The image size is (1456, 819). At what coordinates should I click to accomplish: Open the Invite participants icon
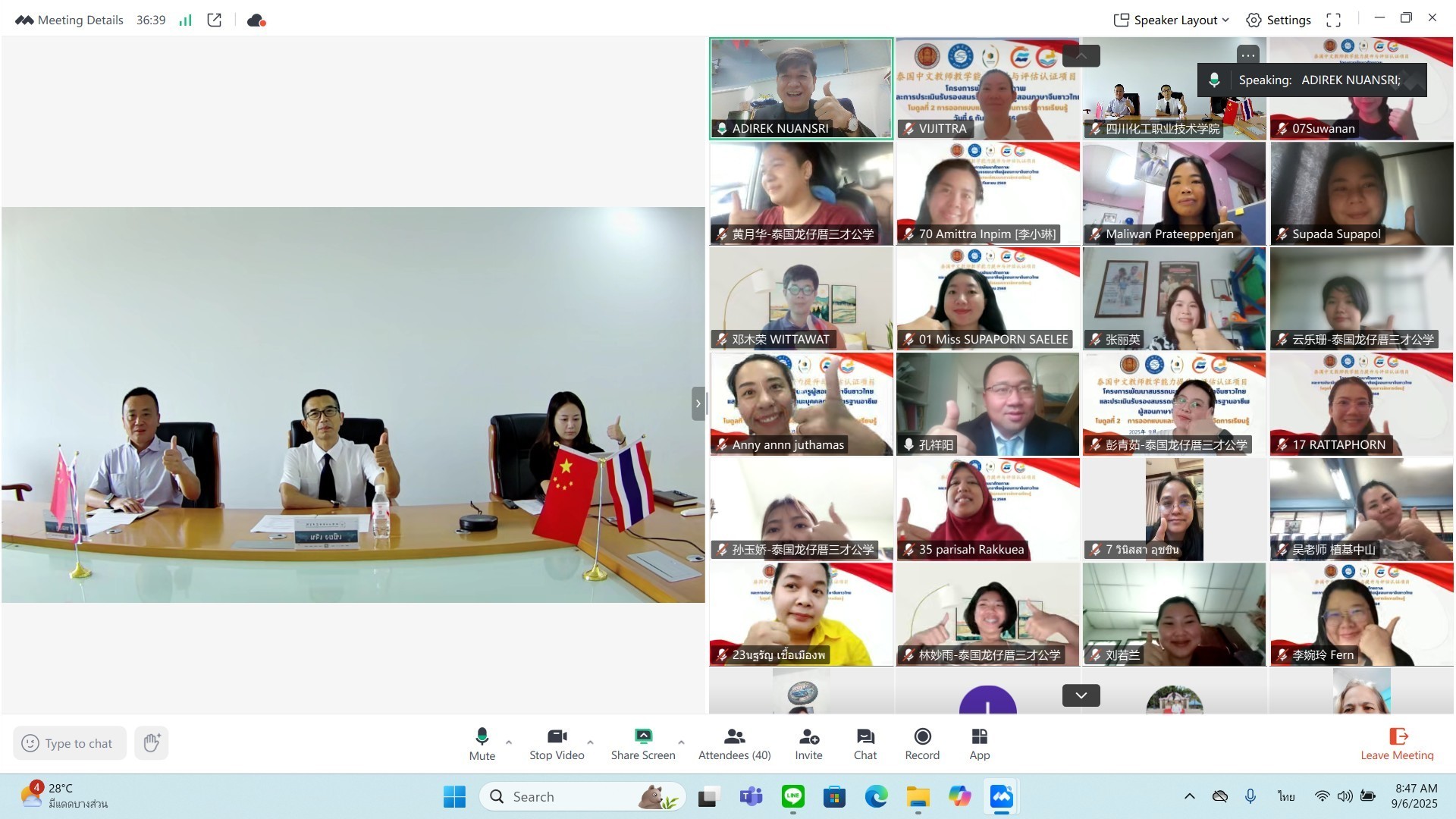pos(808,736)
